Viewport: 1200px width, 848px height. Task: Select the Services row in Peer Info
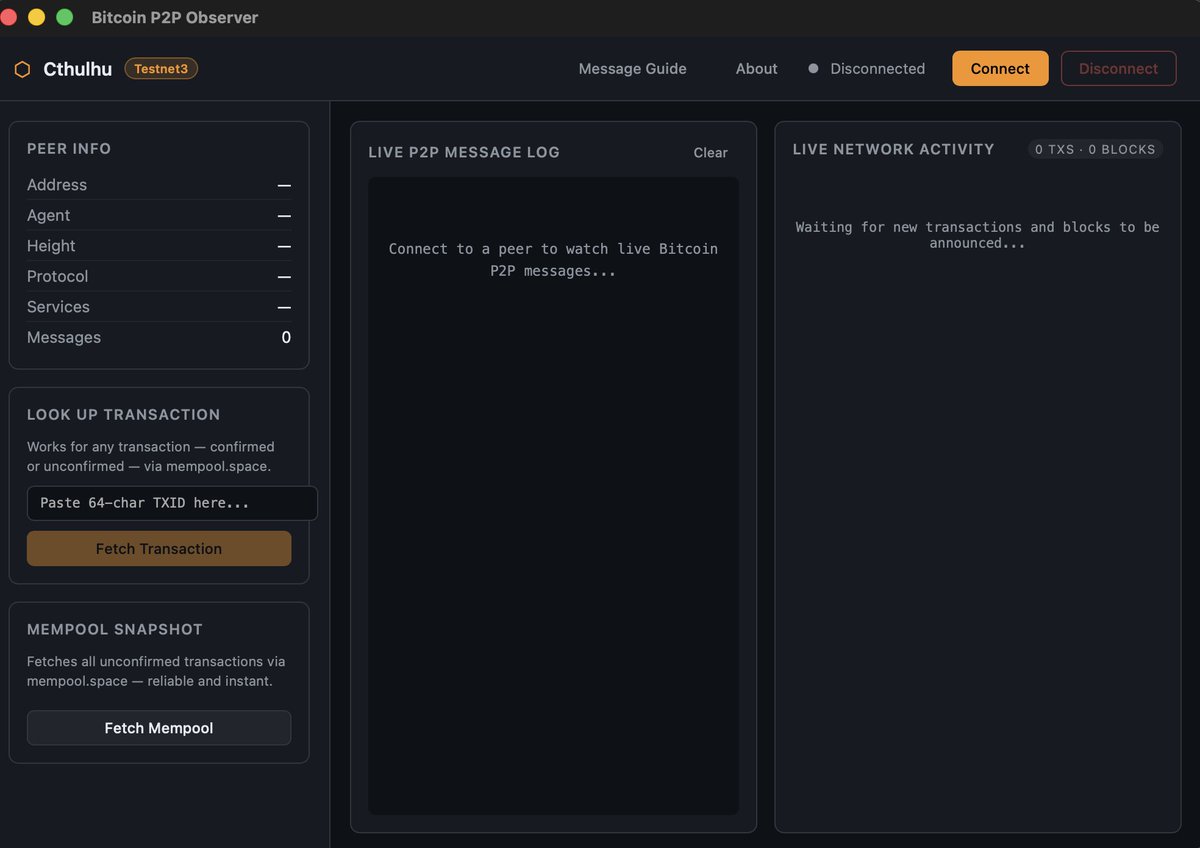point(159,307)
